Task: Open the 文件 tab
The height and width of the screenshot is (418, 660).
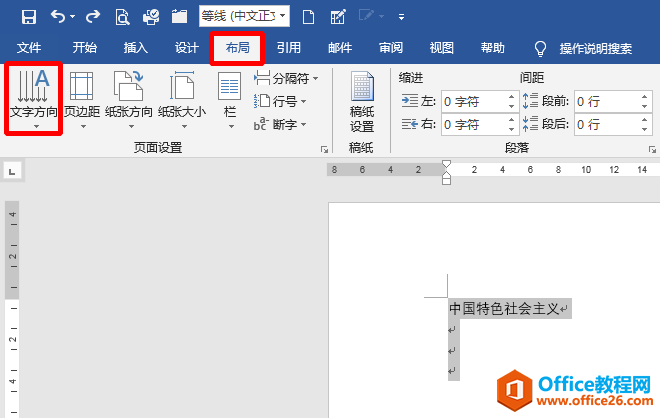Action: (29, 48)
